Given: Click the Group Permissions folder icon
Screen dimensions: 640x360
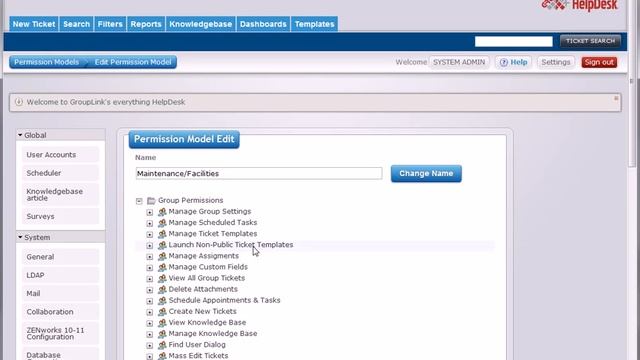Looking at the screenshot, I should (151, 200).
